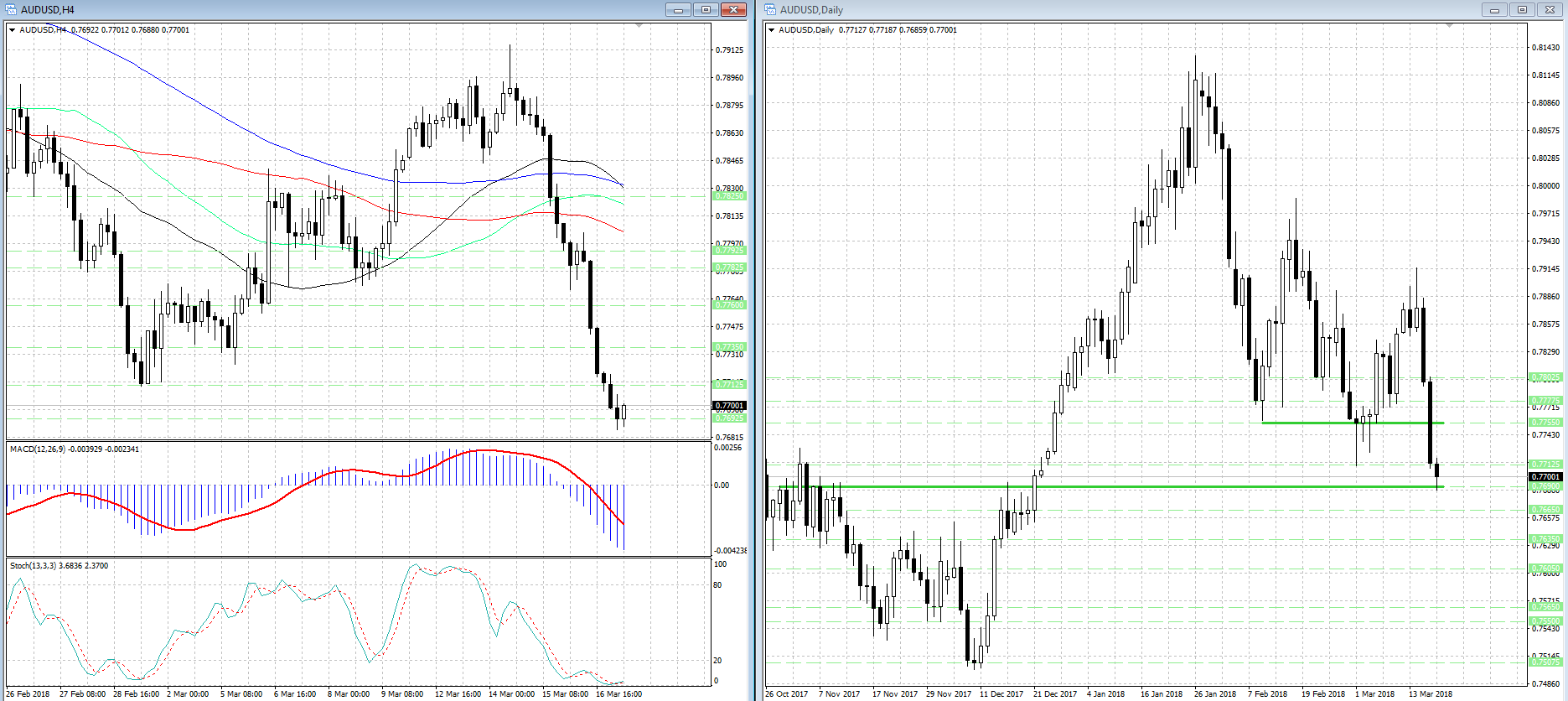Viewport: 1568px width, 701px height.
Task: Click the green 0.77350 level label
Action: (x=729, y=346)
